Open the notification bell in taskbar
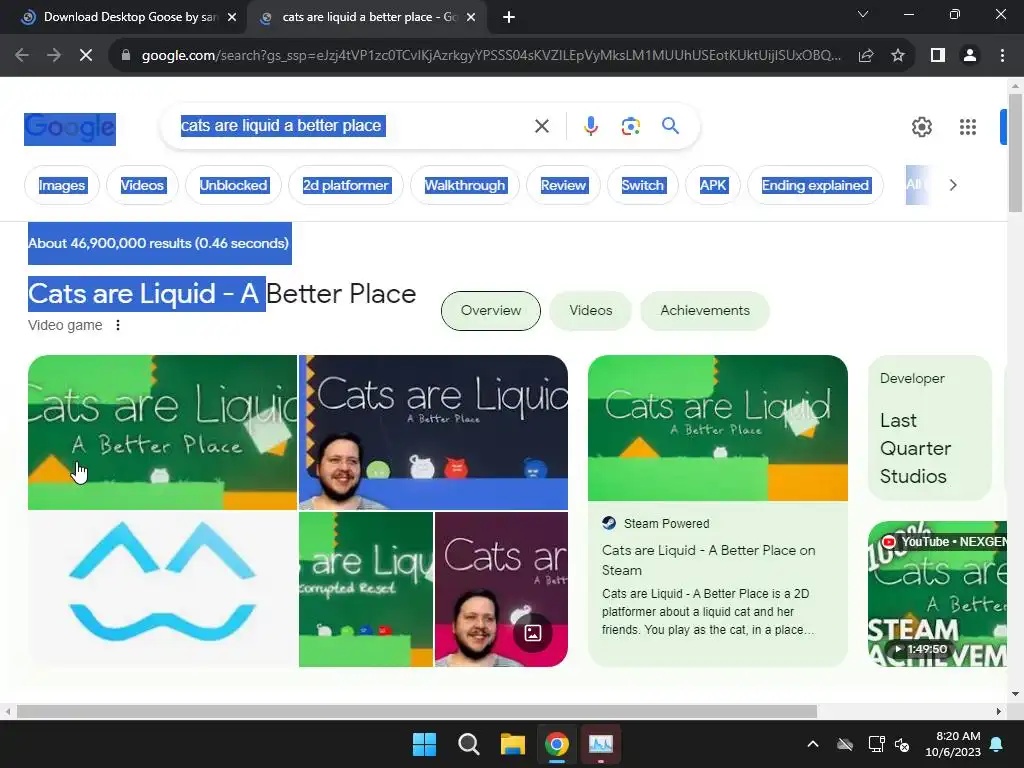Image resolution: width=1024 pixels, height=768 pixels. [997, 744]
